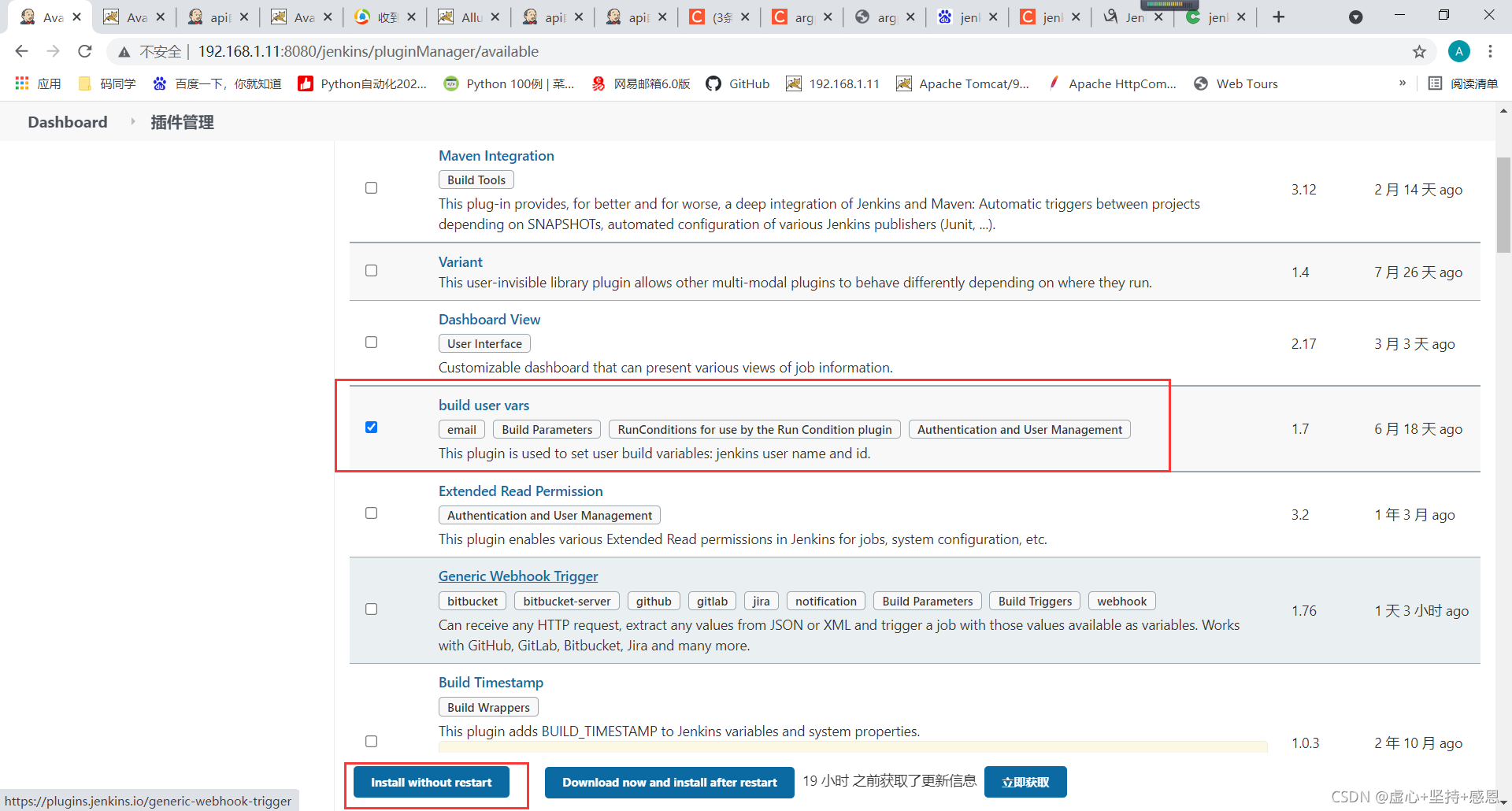Click the Build Wrappers tag
This screenshot has height=811, width=1512.
(488, 707)
